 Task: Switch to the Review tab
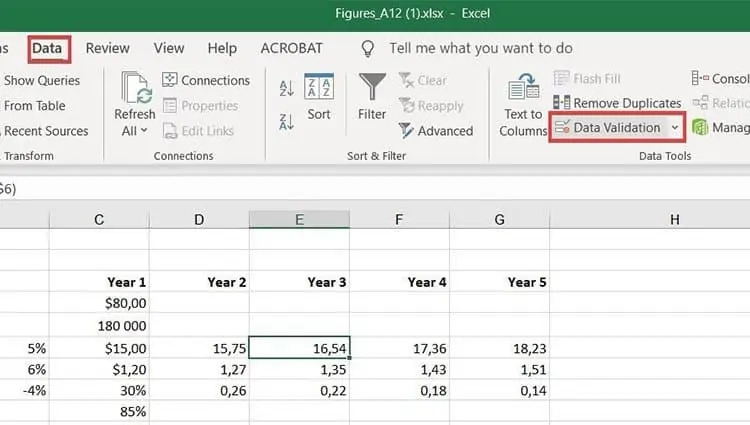click(x=108, y=48)
